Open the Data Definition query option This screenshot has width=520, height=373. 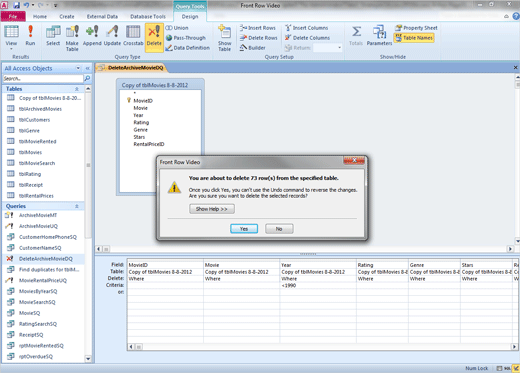pyautogui.click(x=188, y=48)
